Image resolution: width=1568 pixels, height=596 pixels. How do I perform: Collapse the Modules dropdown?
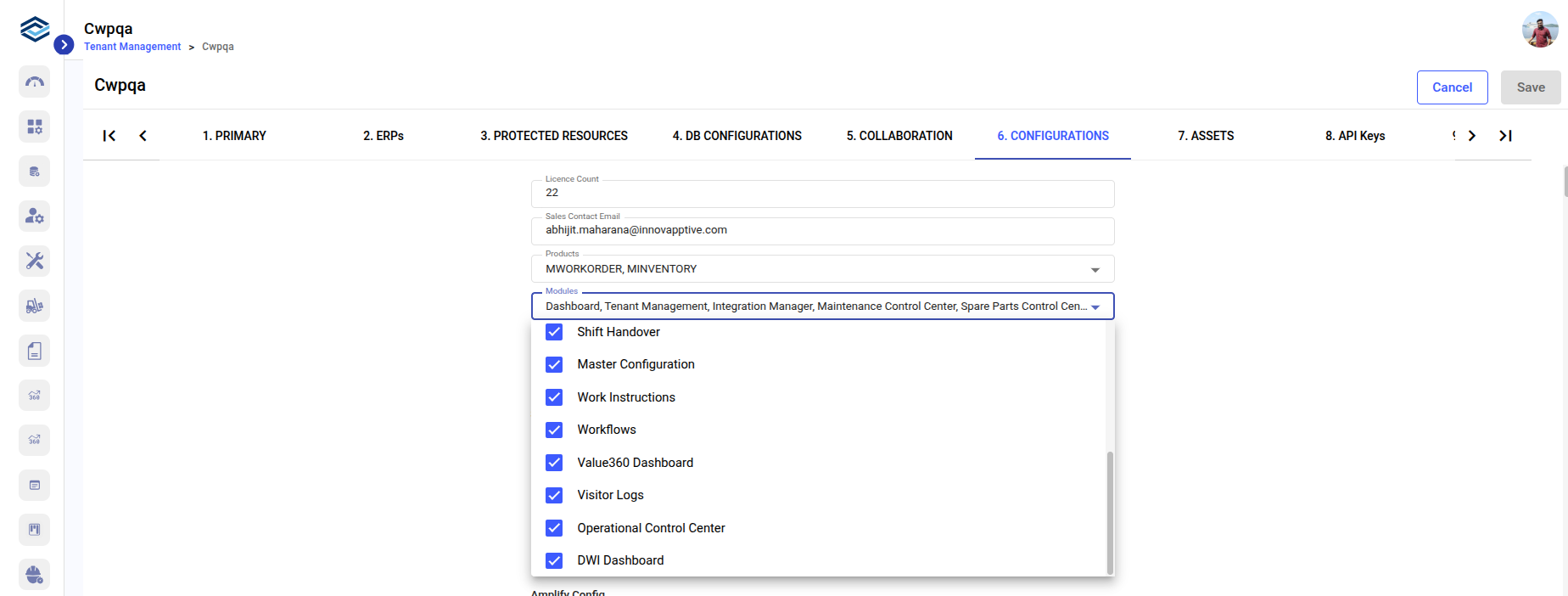[1095, 307]
